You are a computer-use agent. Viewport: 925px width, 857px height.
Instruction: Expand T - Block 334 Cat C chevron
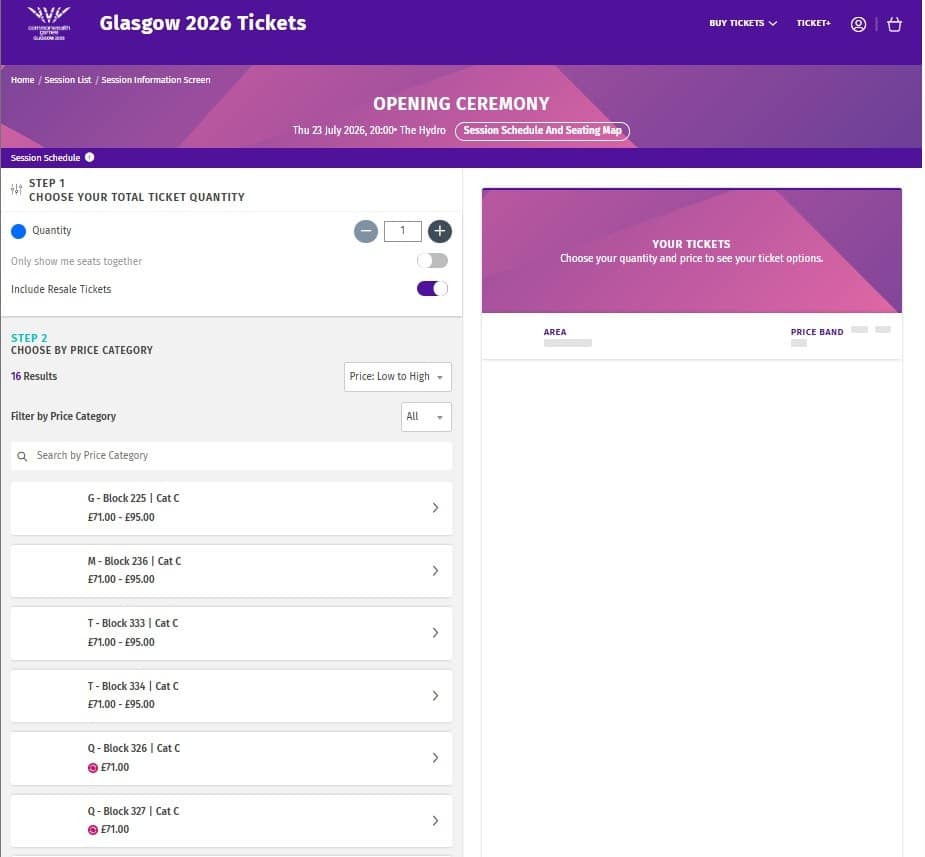coord(435,696)
